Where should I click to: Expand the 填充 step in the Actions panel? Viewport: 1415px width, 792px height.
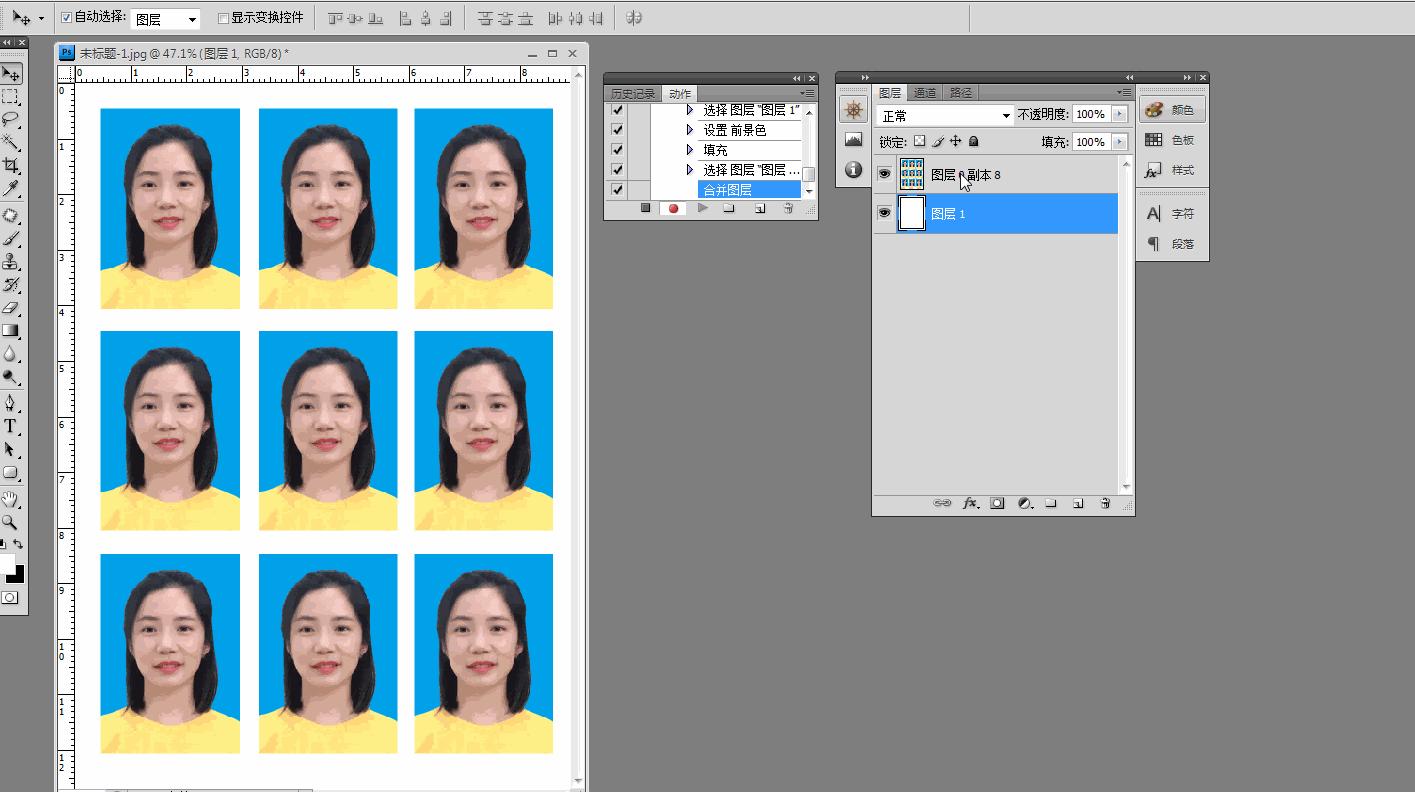click(x=689, y=149)
